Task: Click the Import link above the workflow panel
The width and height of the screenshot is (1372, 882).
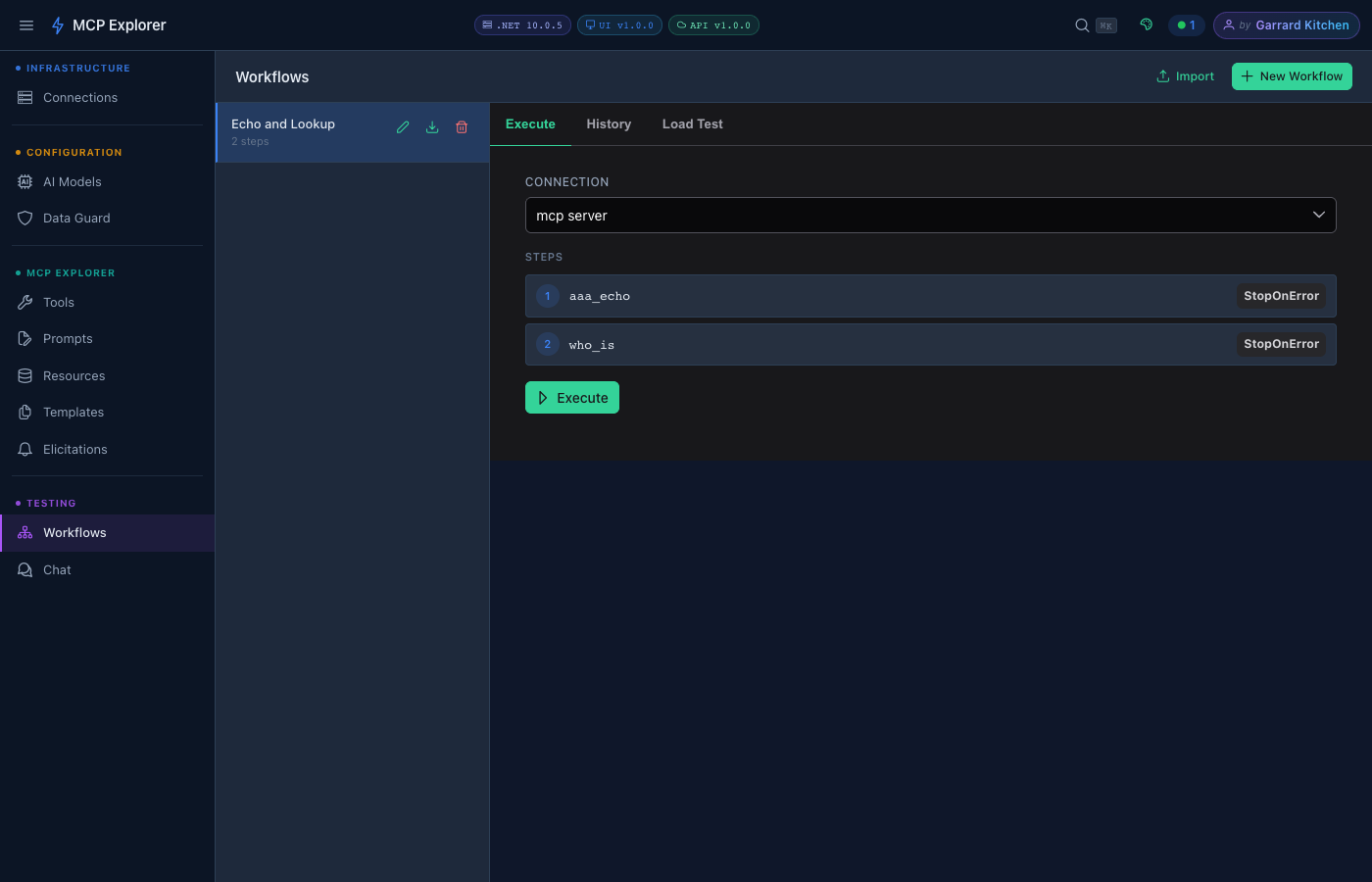Action: coord(1185,75)
